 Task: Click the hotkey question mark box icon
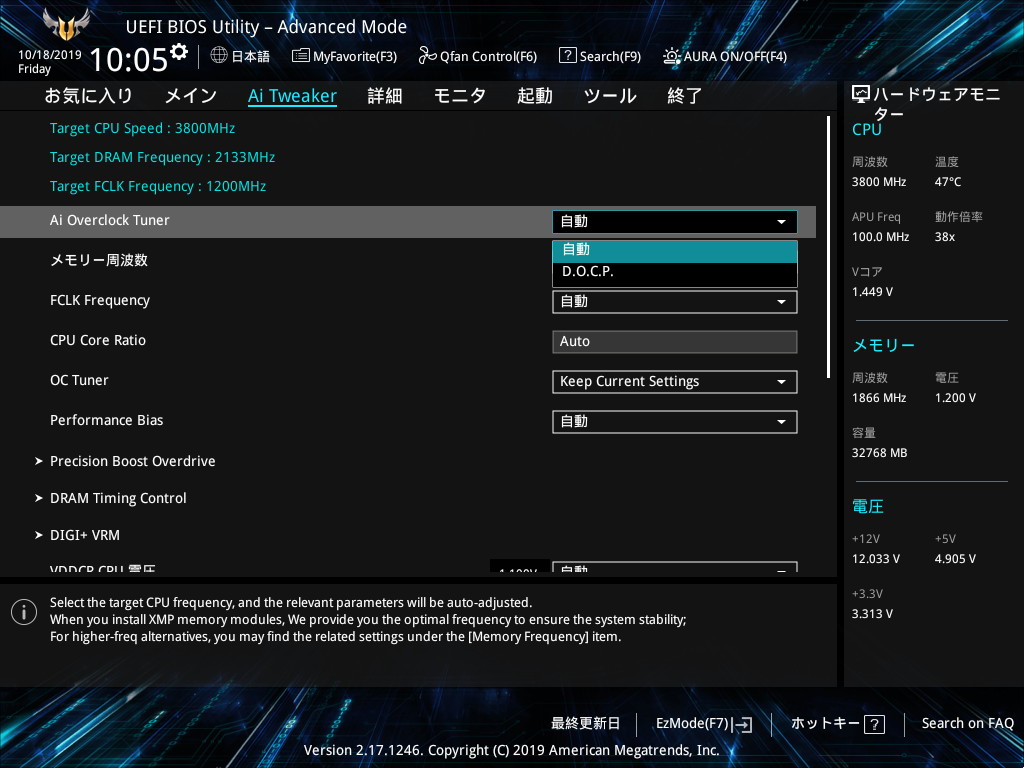[874, 724]
